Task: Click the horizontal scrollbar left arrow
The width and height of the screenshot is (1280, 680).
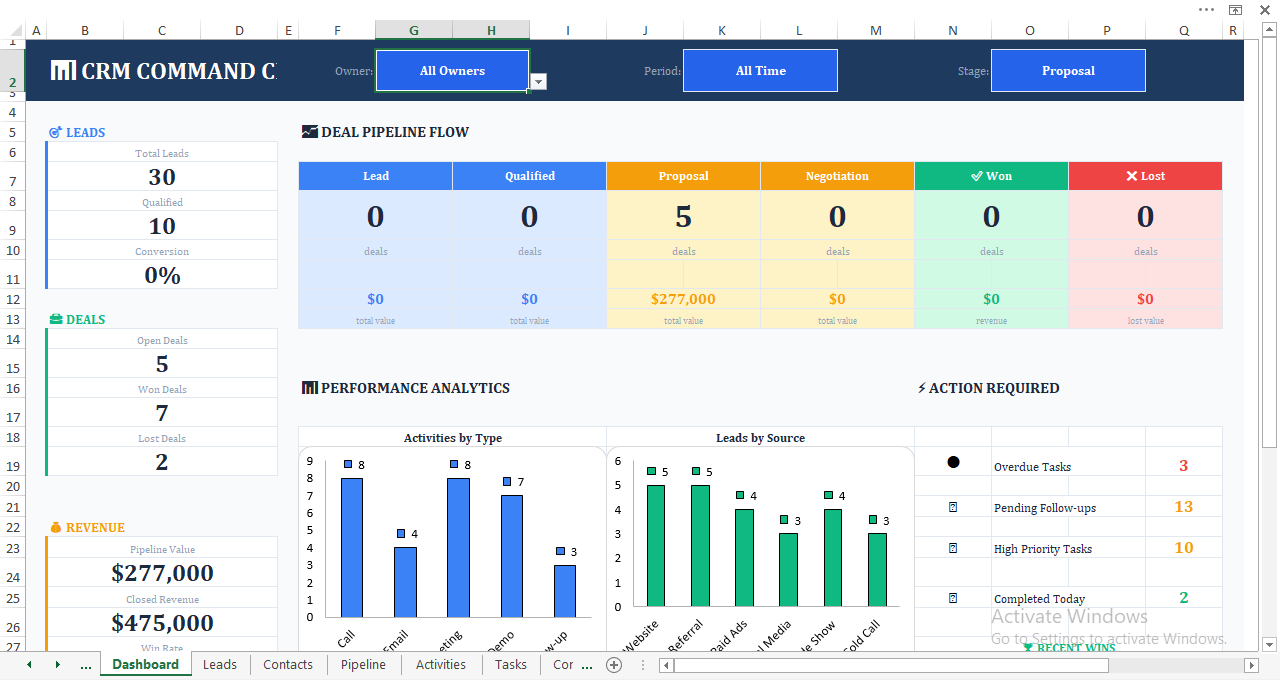Action: (666, 665)
